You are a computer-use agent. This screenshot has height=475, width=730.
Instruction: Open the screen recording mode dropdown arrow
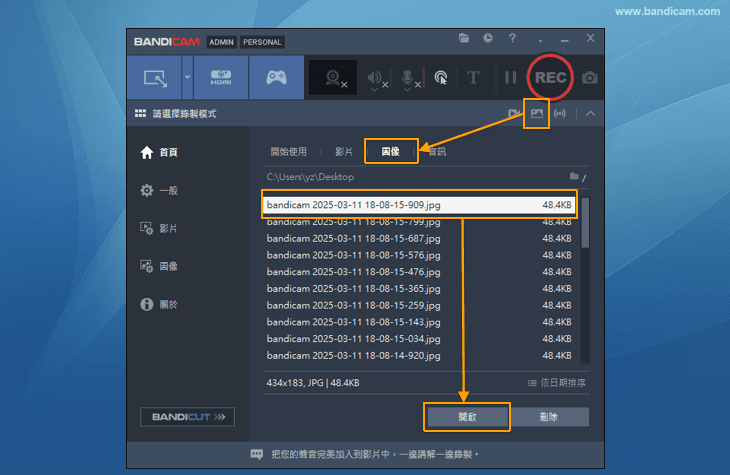(x=187, y=78)
